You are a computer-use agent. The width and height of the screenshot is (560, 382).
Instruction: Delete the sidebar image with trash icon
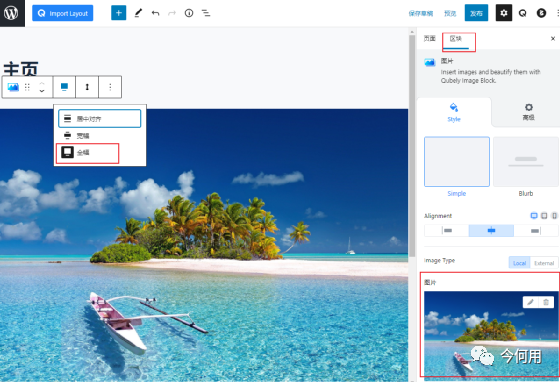coord(546,302)
